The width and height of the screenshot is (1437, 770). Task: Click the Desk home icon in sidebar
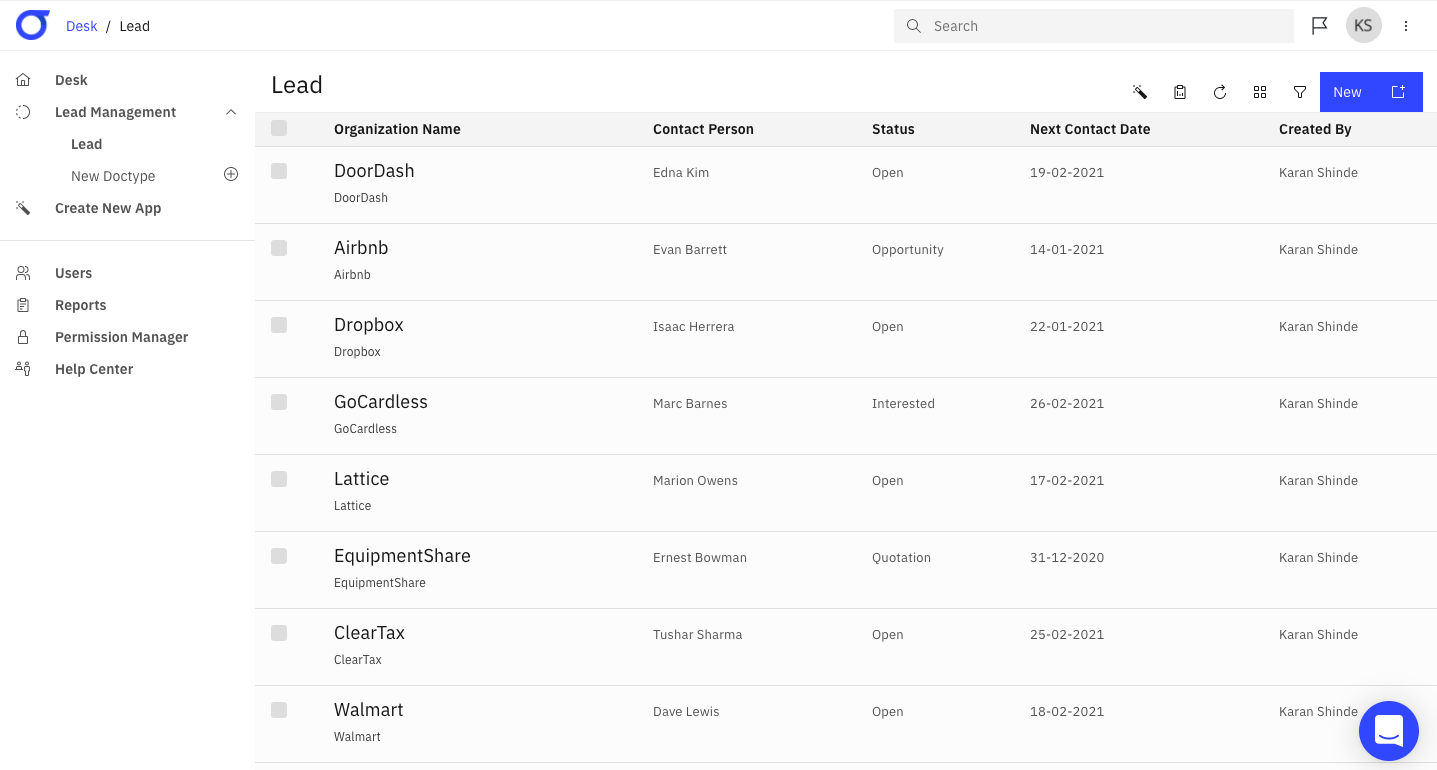(x=23, y=80)
